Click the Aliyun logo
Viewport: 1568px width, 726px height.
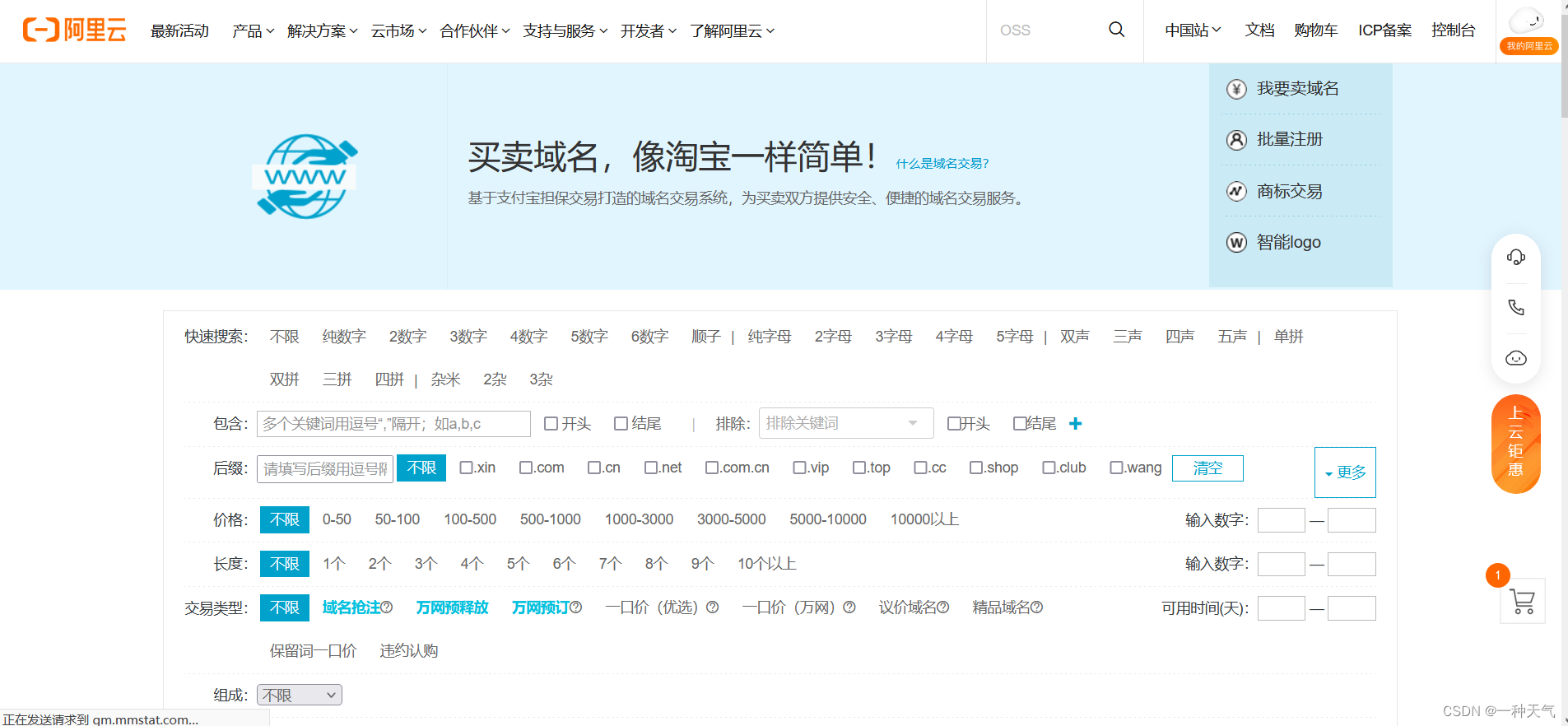[75, 30]
